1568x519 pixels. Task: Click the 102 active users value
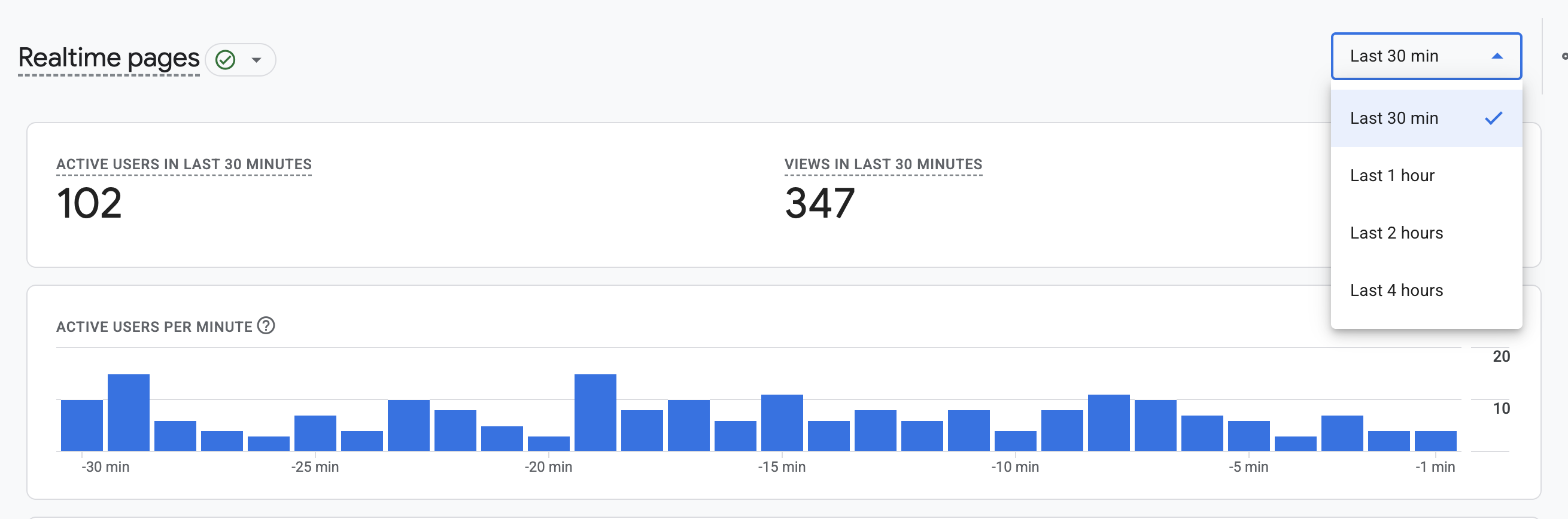click(x=89, y=203)
